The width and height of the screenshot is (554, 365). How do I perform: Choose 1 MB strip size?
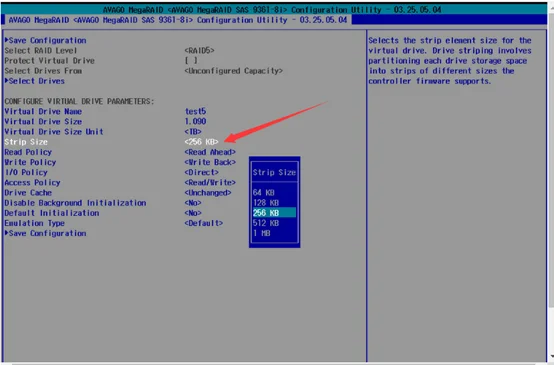tap(261, 233)
